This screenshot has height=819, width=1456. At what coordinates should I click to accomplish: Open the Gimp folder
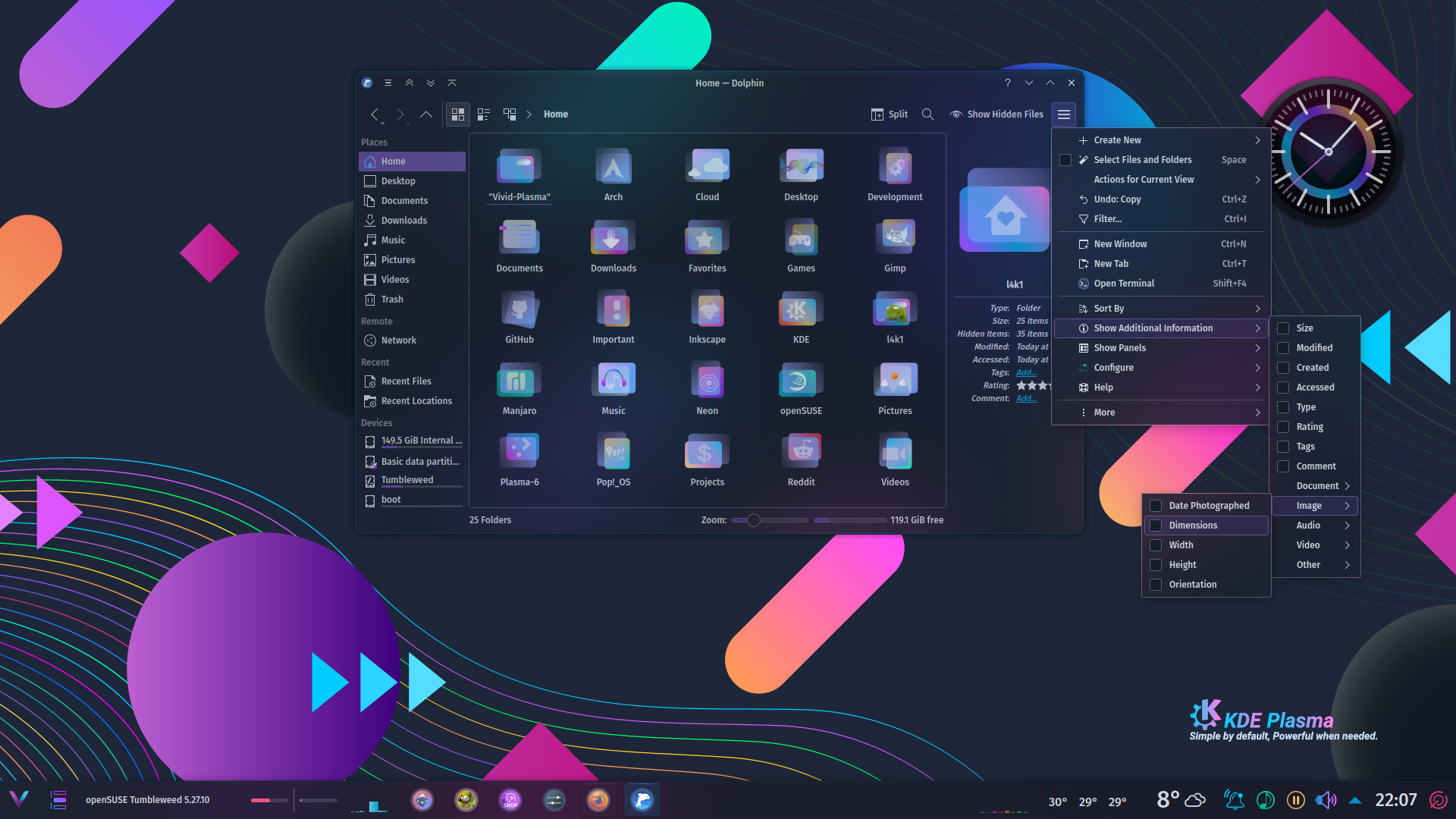[x=895, y=247]
